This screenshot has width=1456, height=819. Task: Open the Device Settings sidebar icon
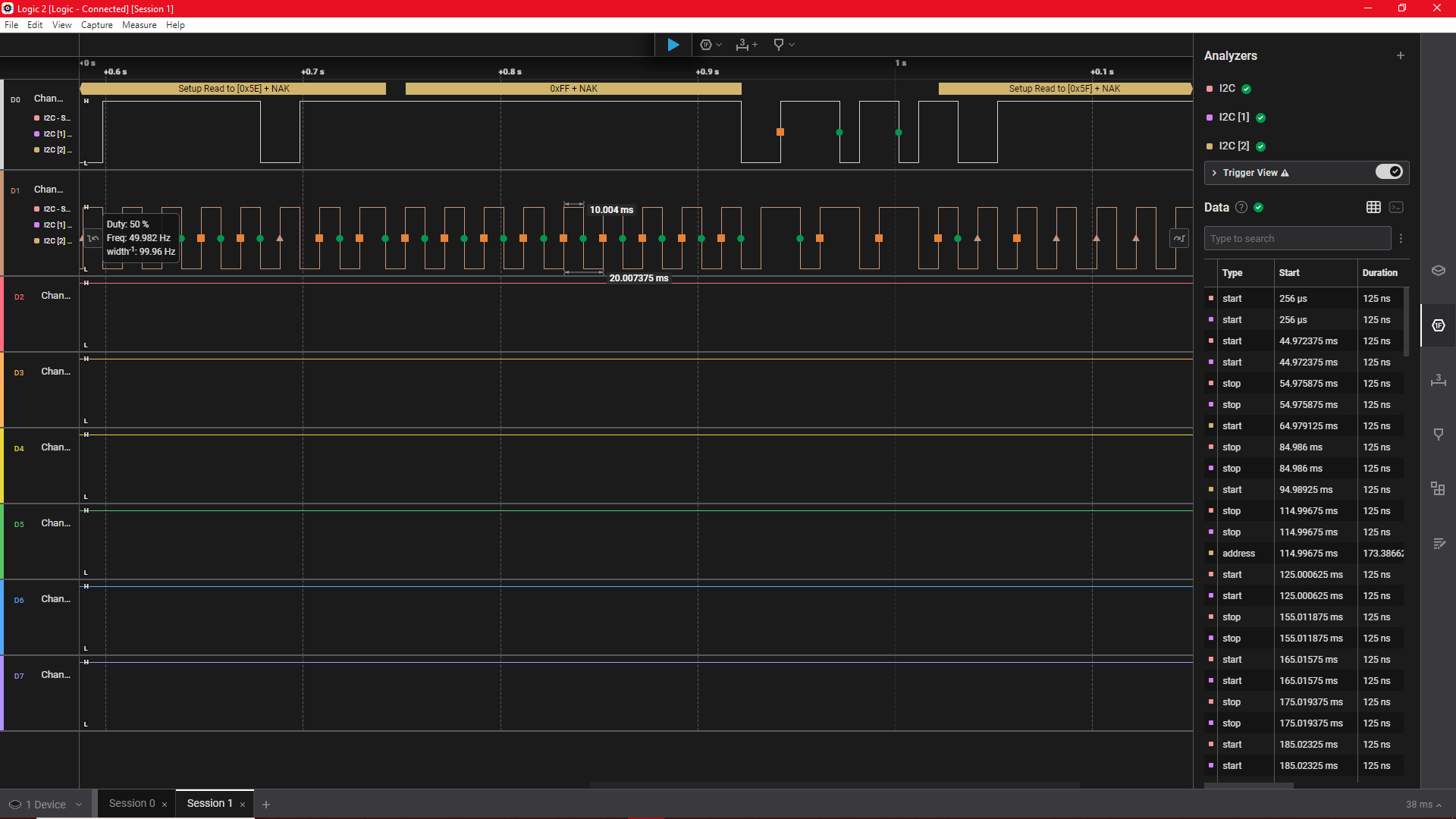(x=1438, y=271)
